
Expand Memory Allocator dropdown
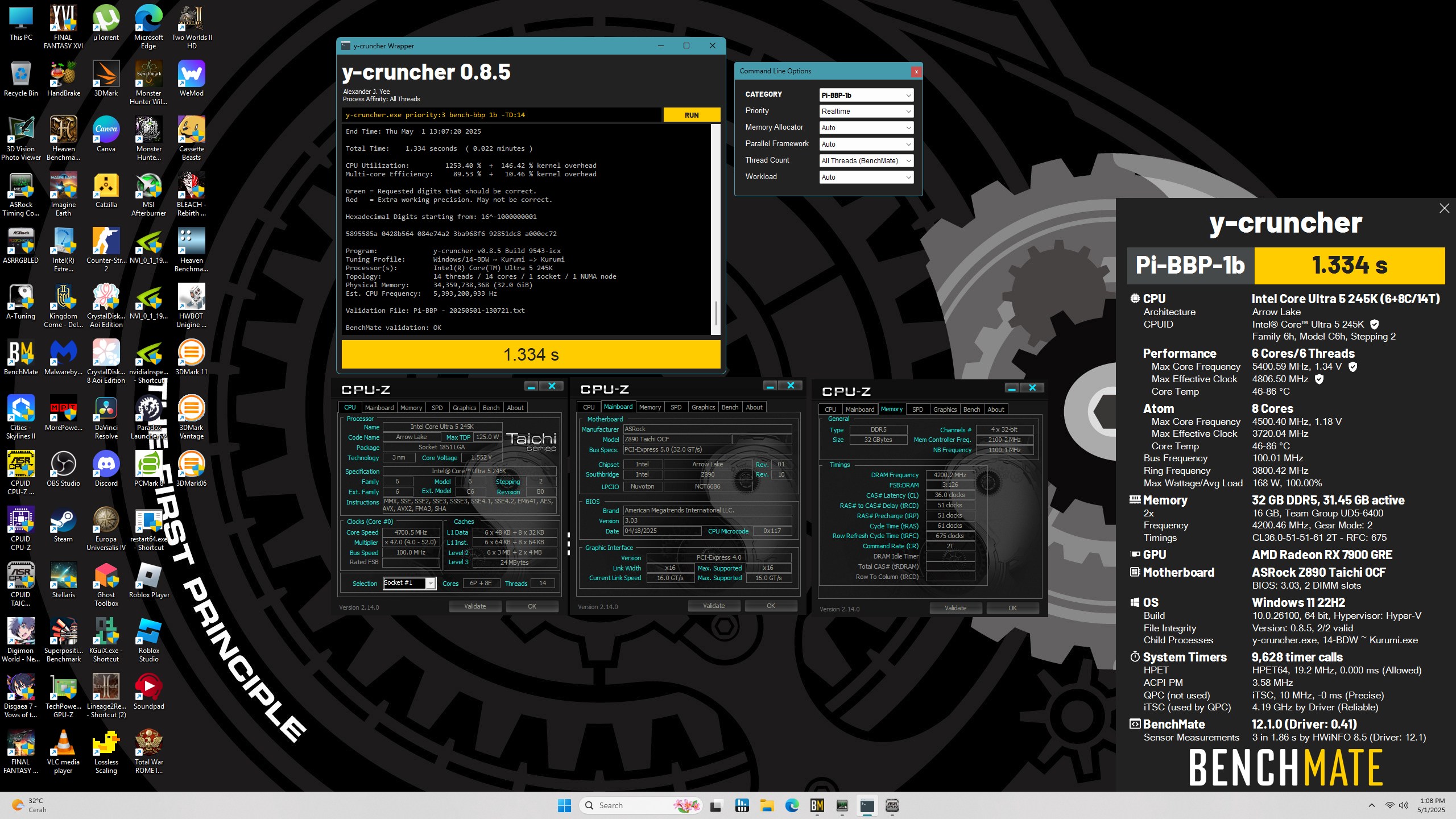(x=866, y=128)
